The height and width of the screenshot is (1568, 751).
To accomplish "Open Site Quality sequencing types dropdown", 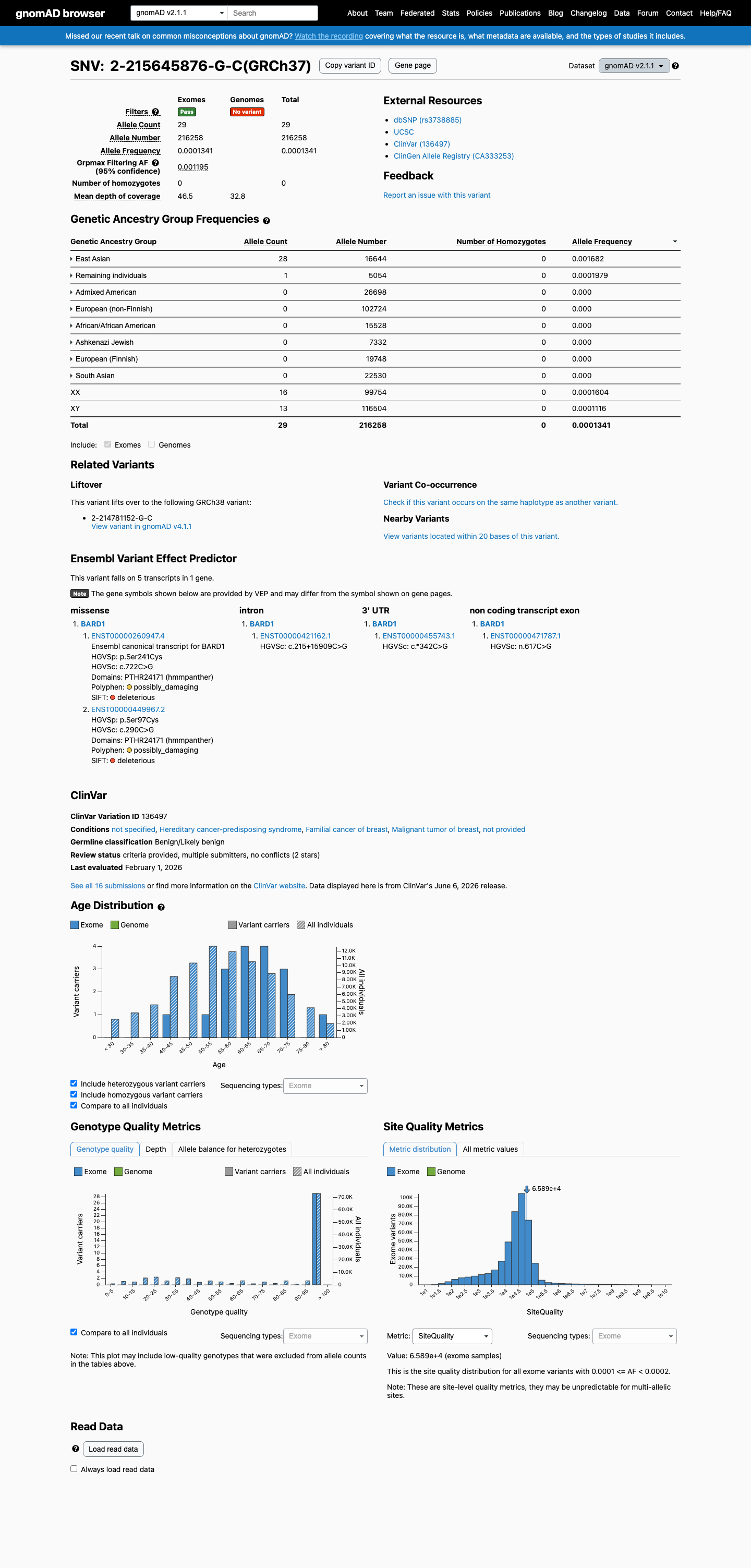I will coord(634,1336).
